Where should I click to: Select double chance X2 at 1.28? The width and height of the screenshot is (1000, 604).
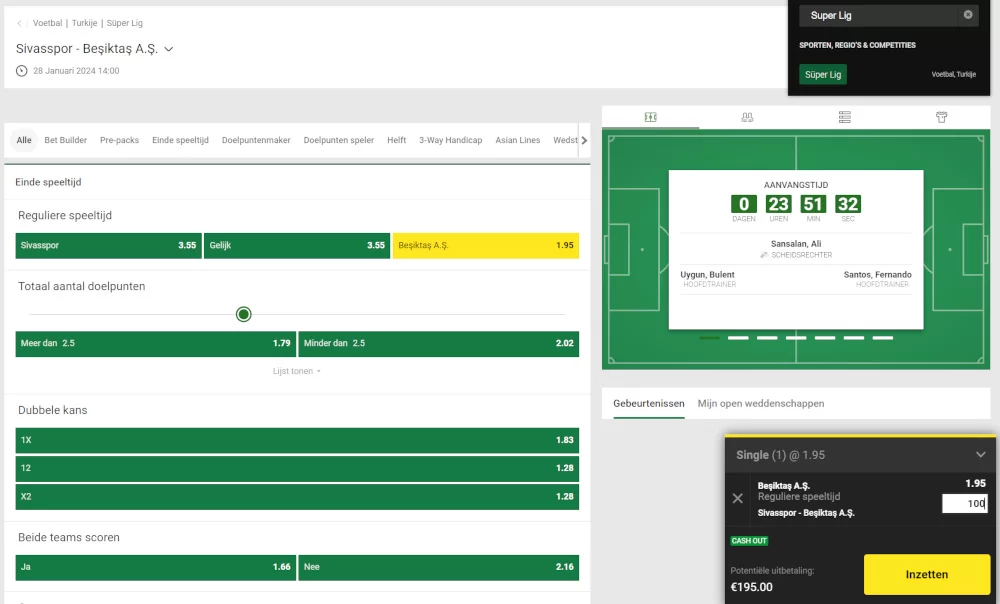click(297, 497)
